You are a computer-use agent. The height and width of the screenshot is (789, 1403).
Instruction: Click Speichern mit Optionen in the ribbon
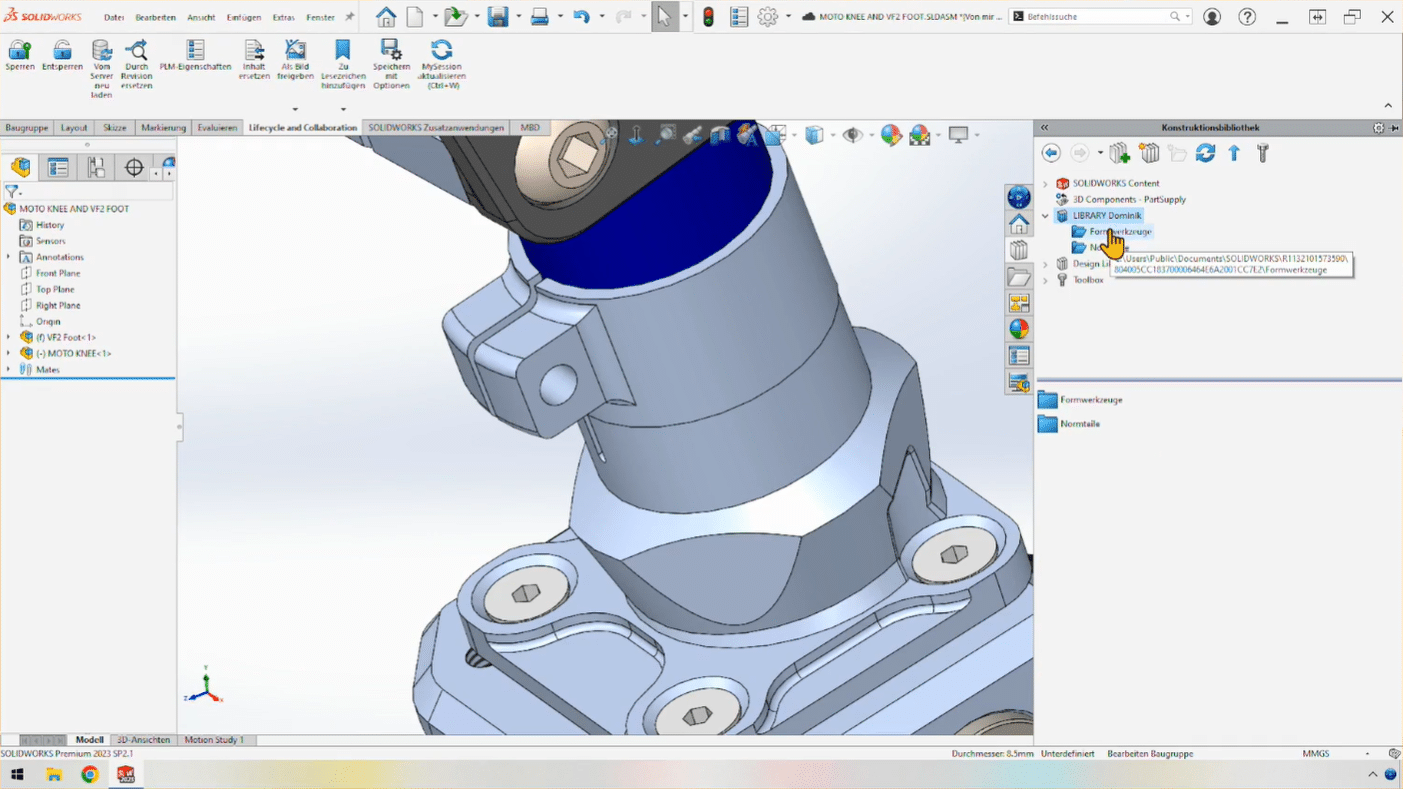coord(391,55)
